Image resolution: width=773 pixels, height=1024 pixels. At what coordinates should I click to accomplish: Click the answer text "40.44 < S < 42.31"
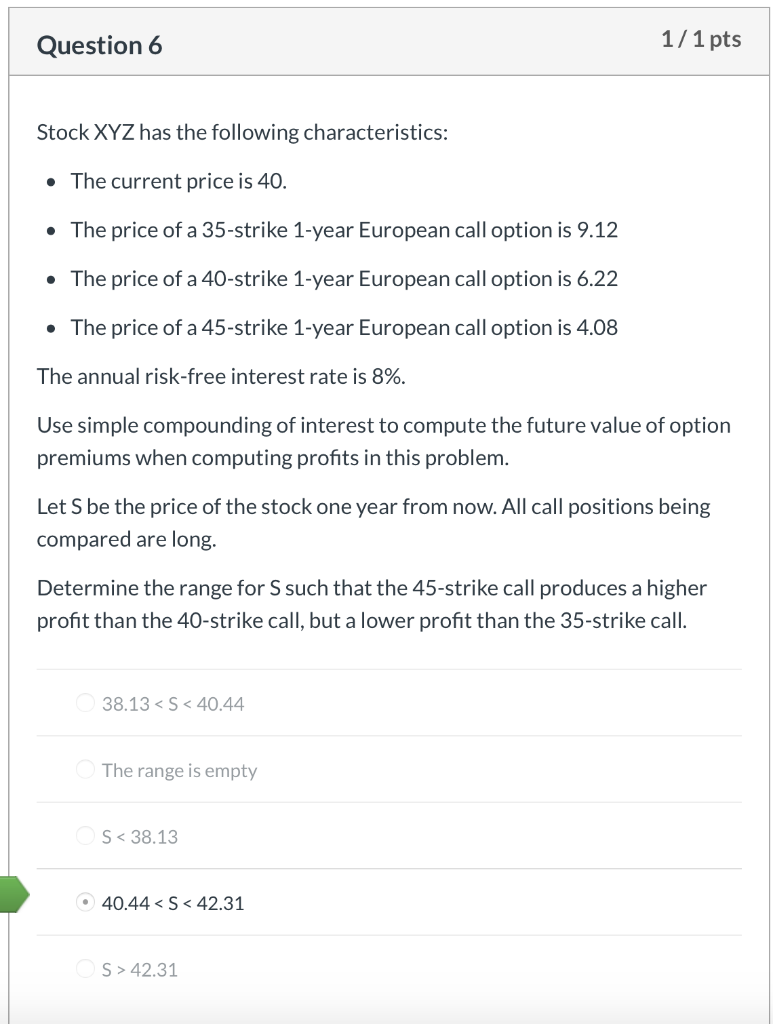pos(172,902)
